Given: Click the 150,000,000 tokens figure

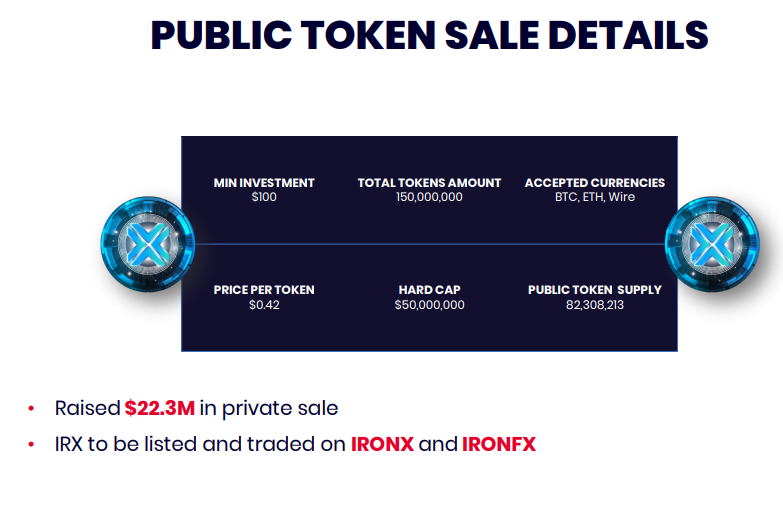Looking at the screenshot, I should pyautogui.click(x=429, y=197).
